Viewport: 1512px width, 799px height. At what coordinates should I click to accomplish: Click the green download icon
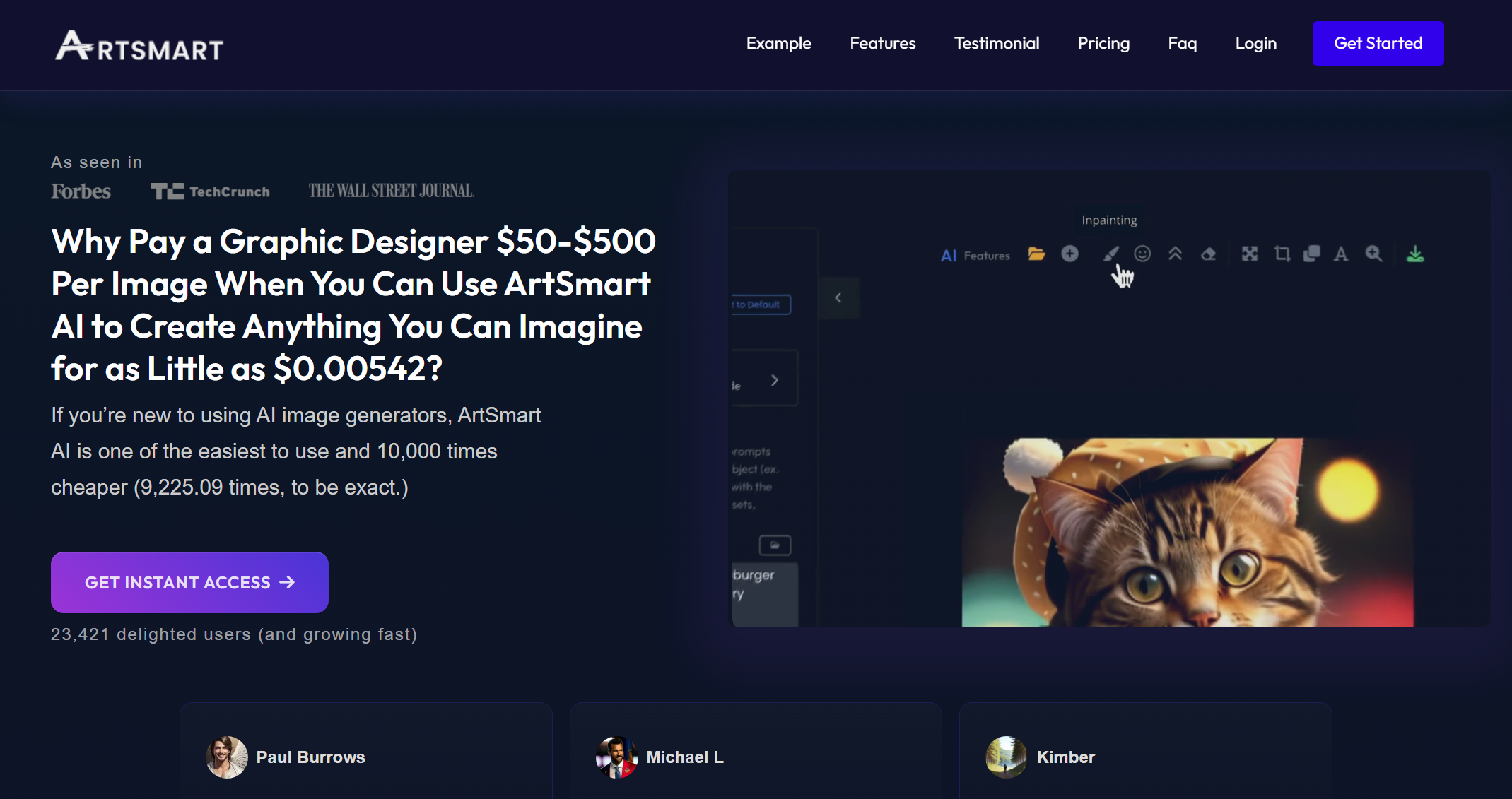(1415, 254)
